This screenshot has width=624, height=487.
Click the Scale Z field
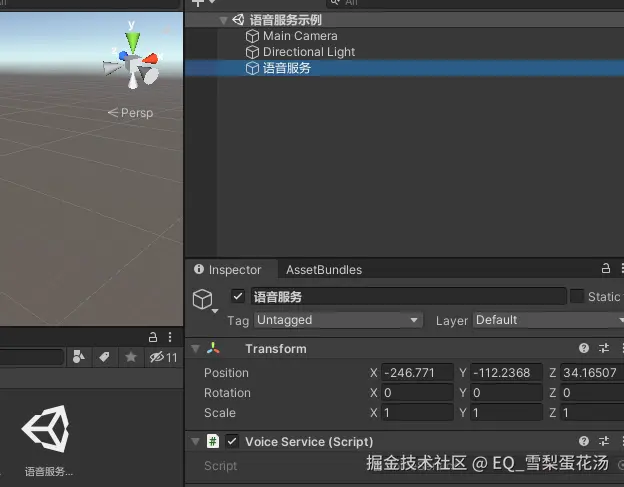tap(592, 413)
